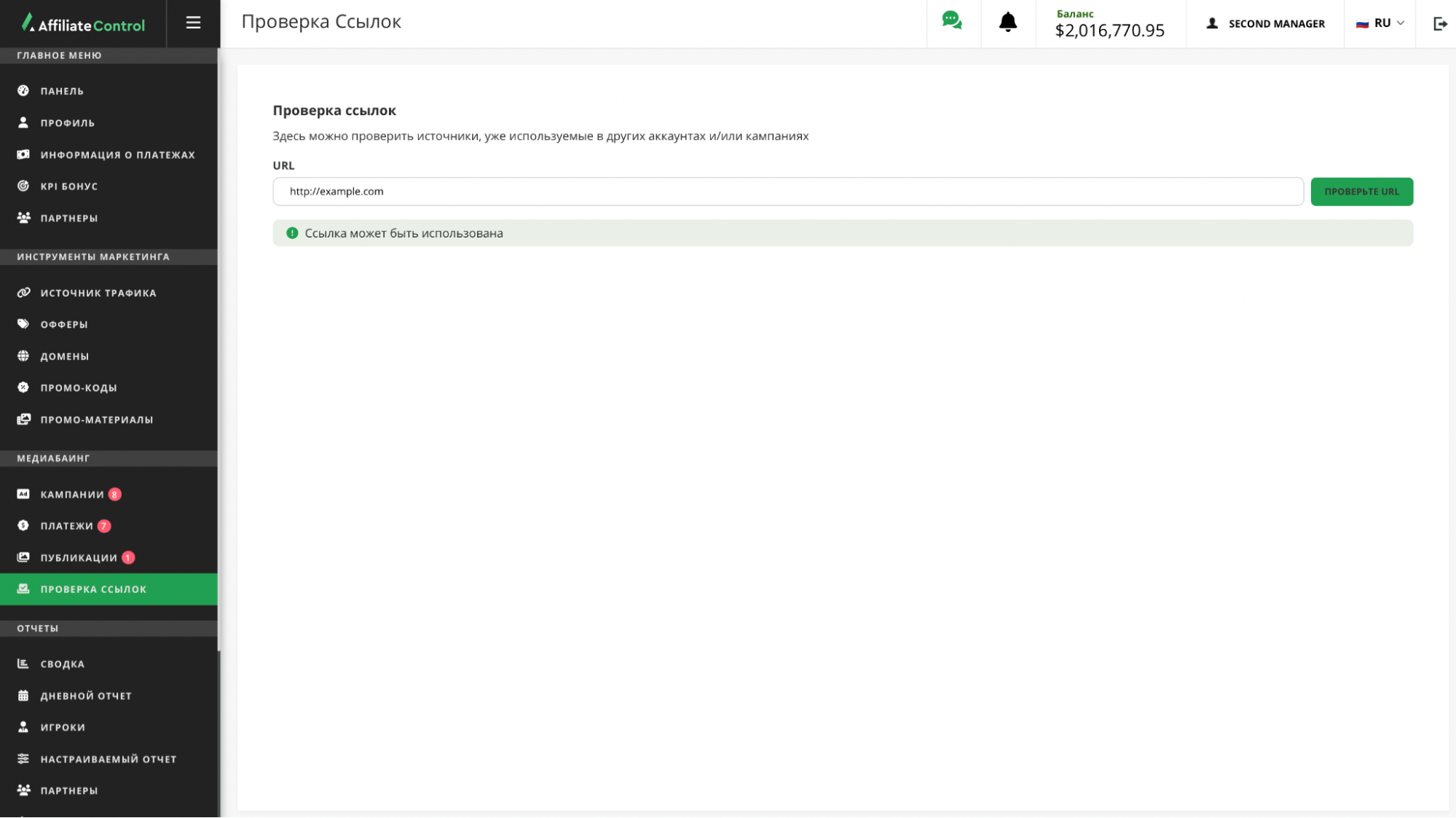Open Кампании menu item
This screenshot has width=1456, height=818.
tap(72, 495)
